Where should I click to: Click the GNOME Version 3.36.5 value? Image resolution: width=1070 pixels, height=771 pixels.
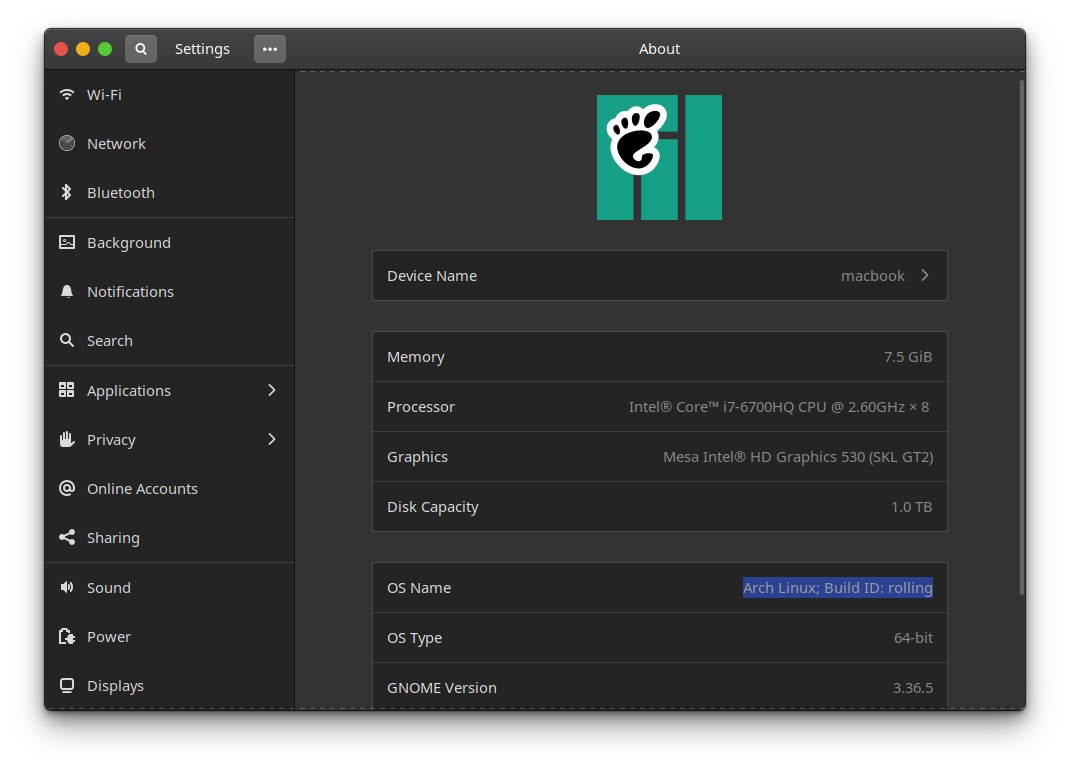[x=912, y=688]
